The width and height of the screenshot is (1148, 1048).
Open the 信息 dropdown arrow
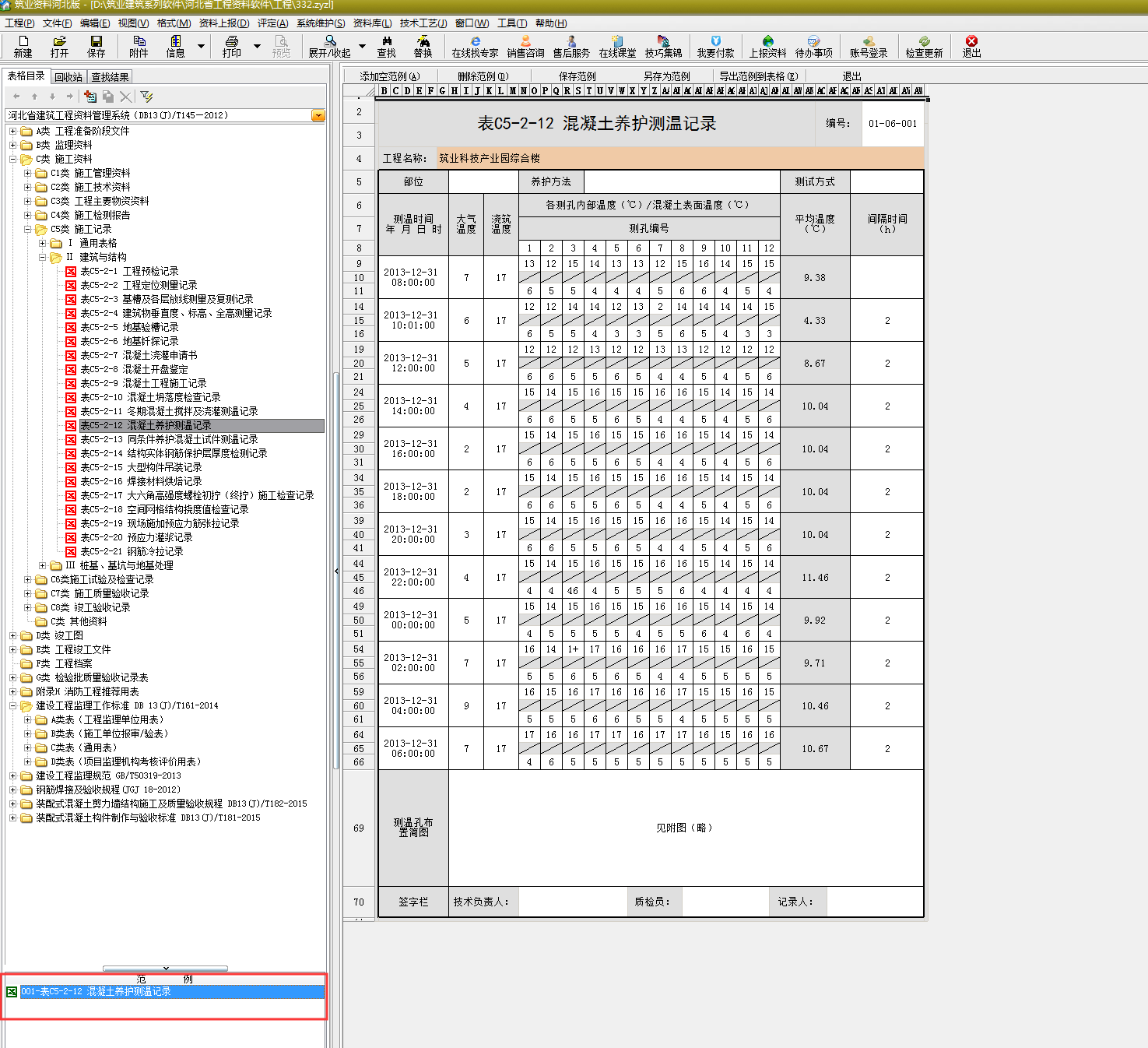201,47
